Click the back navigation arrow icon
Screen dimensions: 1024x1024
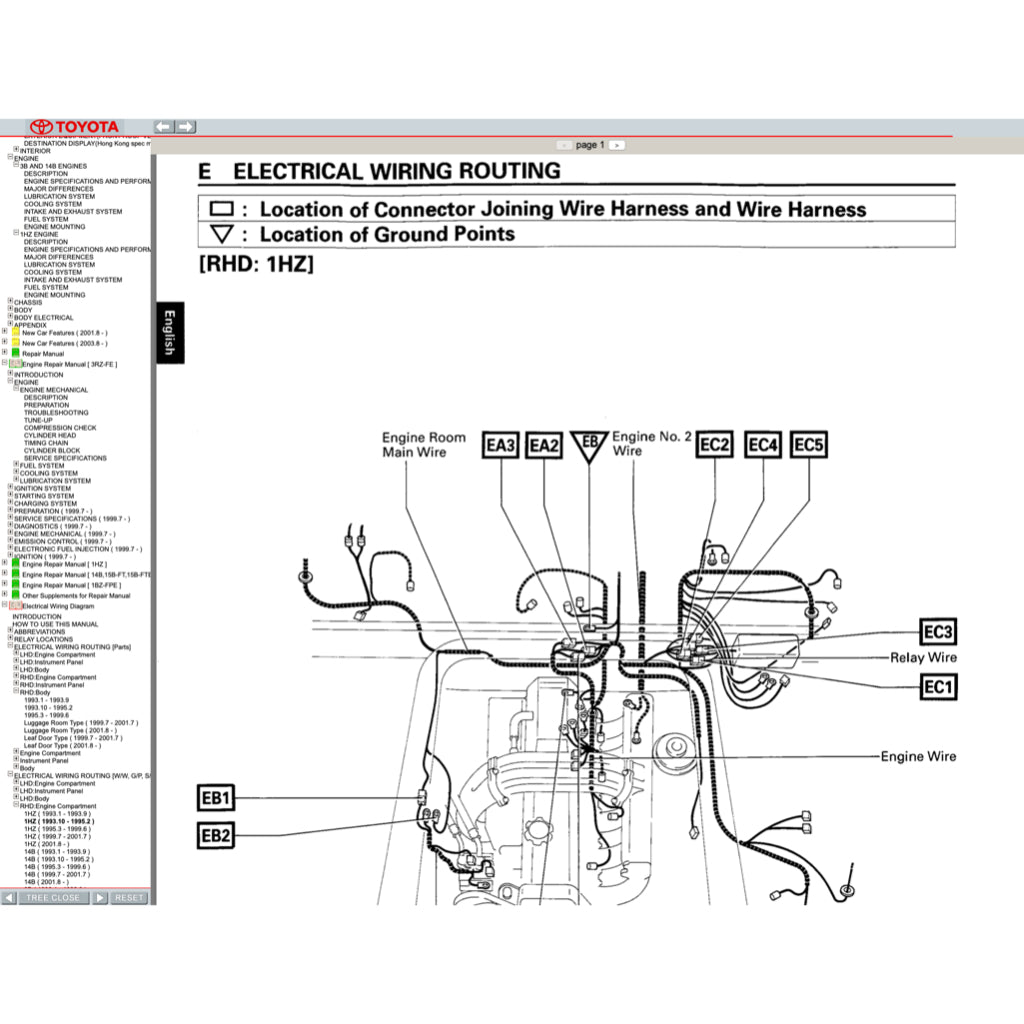pos(164,126)
